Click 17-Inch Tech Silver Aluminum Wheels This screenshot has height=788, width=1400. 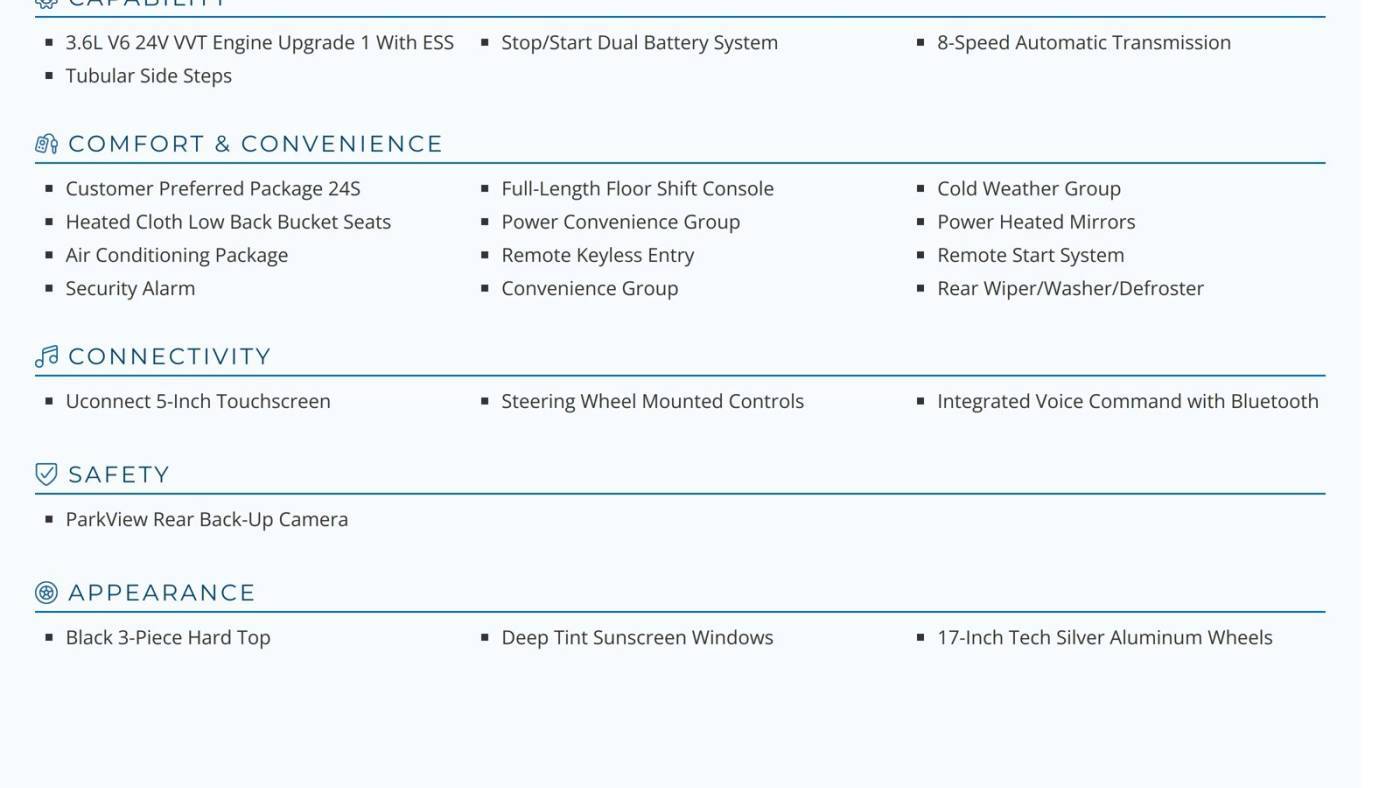pos(1105,637)
